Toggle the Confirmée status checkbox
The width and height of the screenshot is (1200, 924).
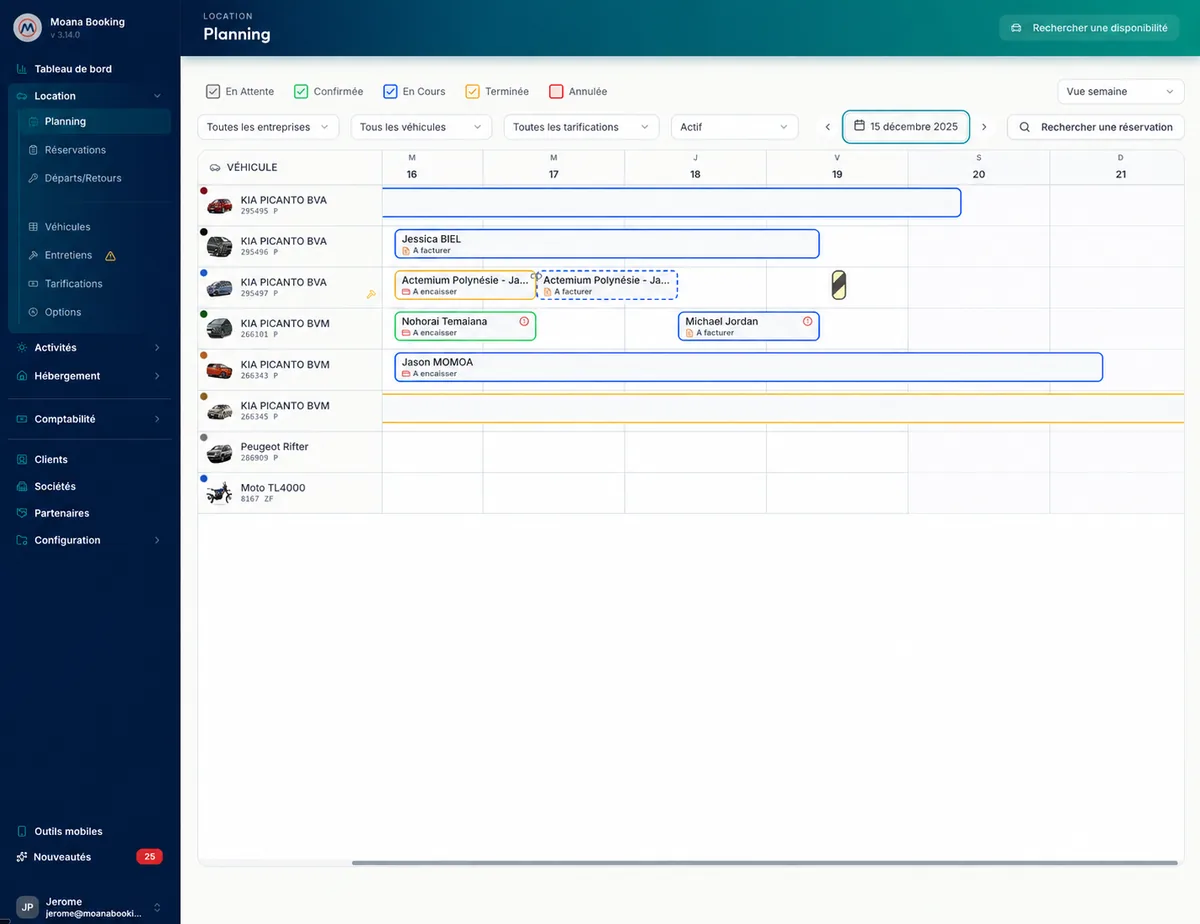pos(301,91)
